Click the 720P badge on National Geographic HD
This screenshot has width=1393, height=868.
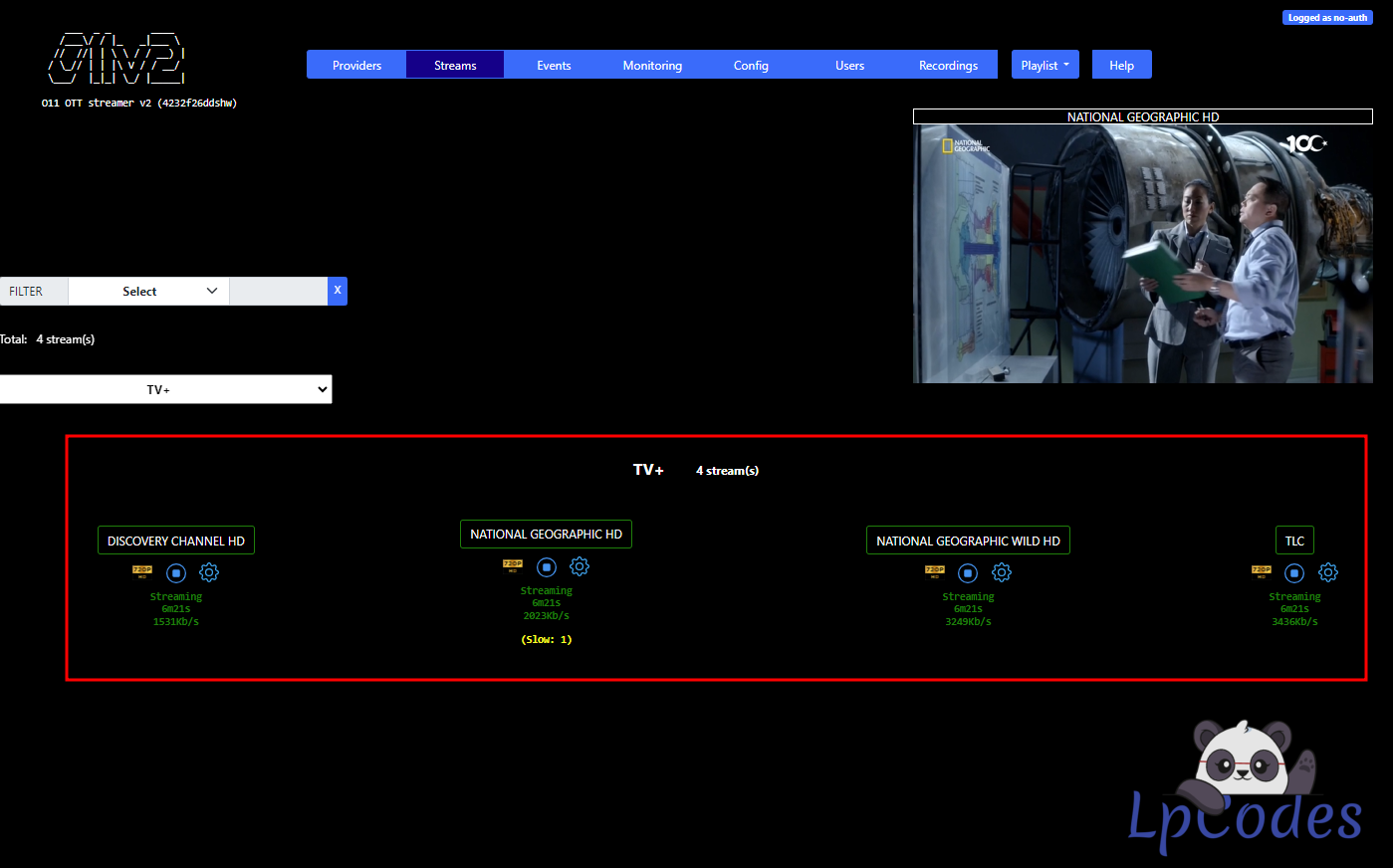[x=512, y=565]
